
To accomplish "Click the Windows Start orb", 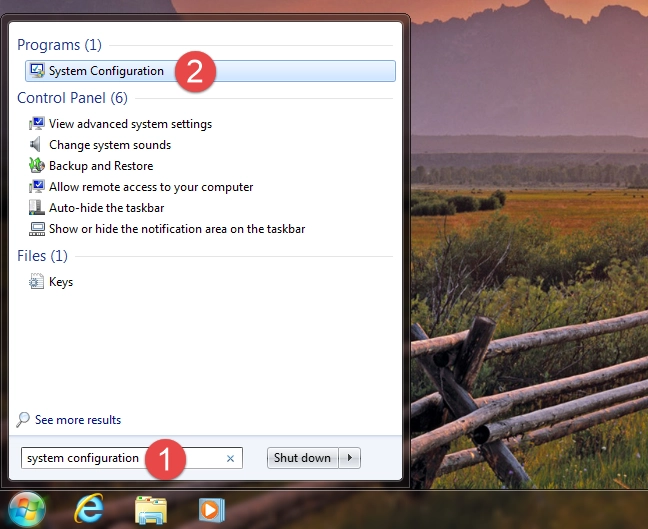I will (27, 510).
